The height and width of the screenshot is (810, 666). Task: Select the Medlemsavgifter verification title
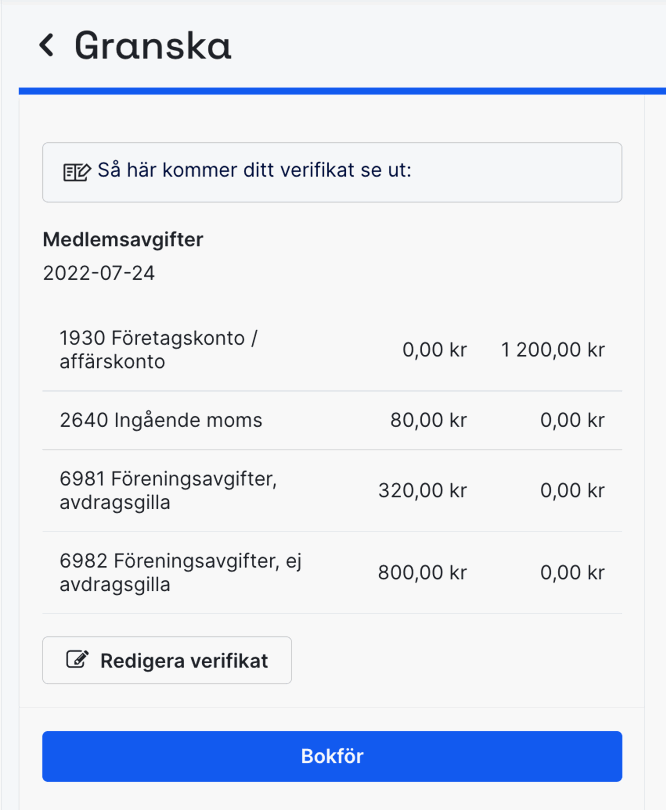(x=122, y=239)
